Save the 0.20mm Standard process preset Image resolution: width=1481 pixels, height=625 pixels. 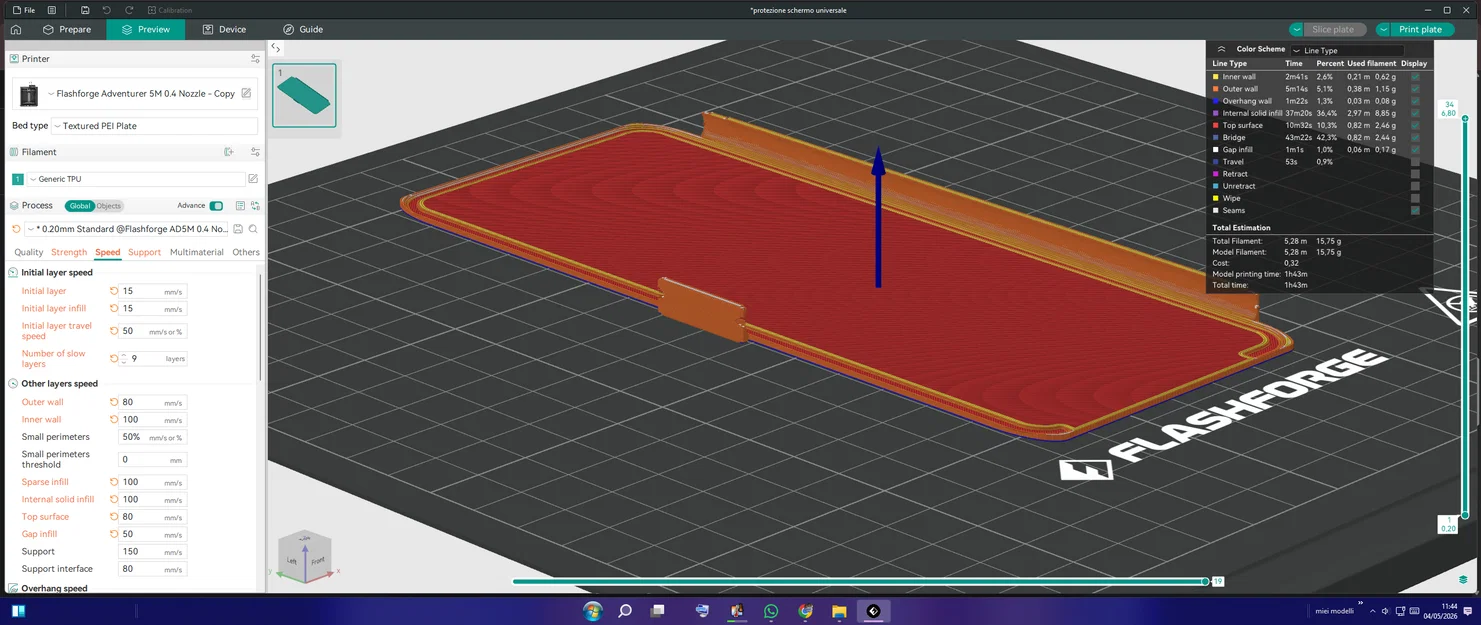[x=238, y=229]
